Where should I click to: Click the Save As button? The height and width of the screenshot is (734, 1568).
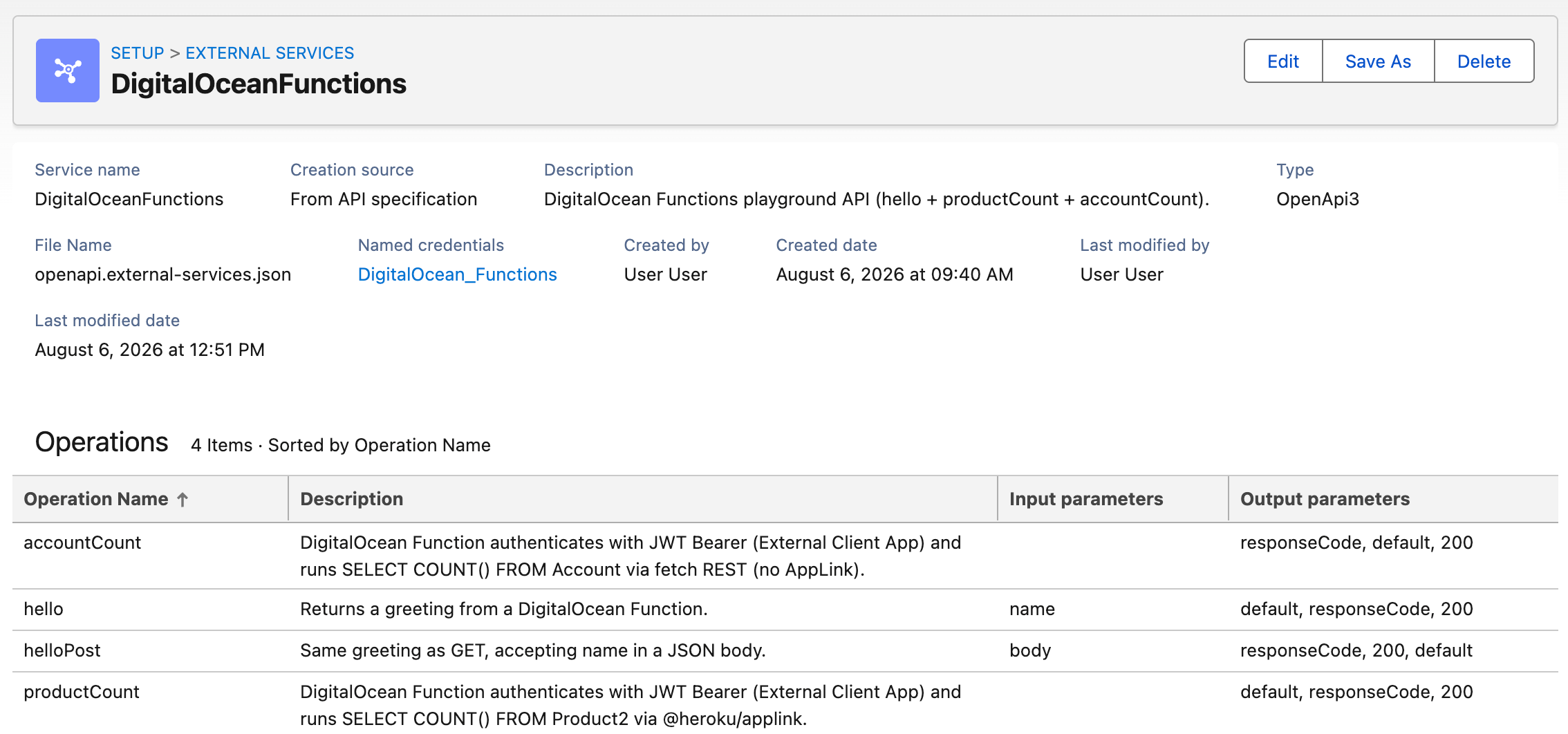[x=1378, y=62]
